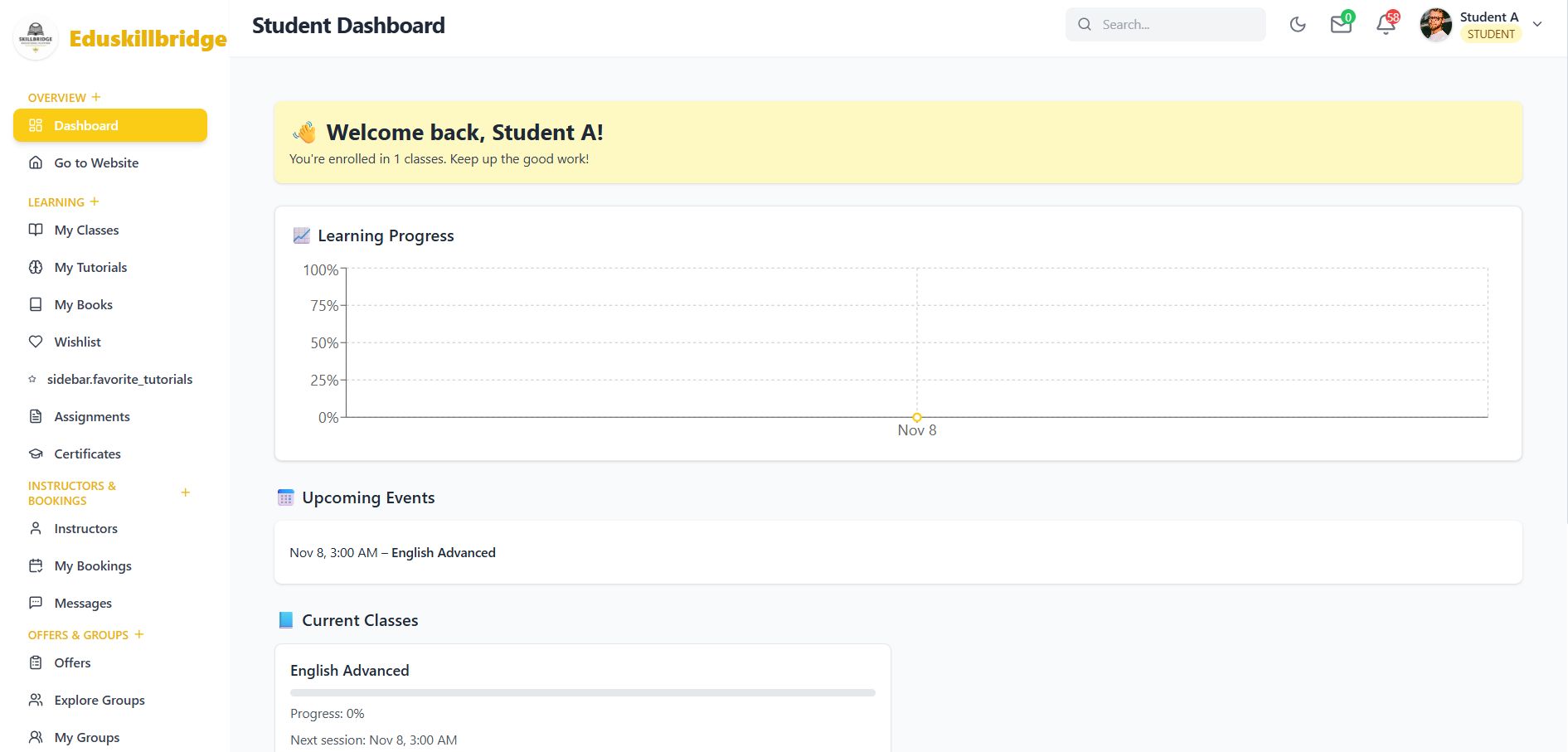
Task: Click the Certificates graduation cap icon
Action: pos(36,454)
